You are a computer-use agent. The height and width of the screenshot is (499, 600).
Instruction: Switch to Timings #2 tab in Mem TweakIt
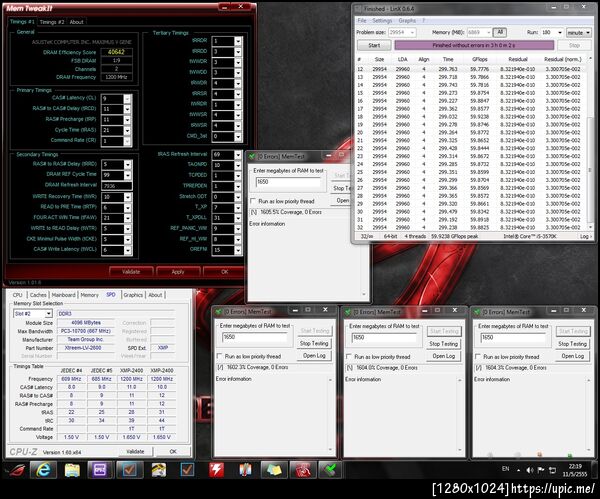click(x=52, y=22)
